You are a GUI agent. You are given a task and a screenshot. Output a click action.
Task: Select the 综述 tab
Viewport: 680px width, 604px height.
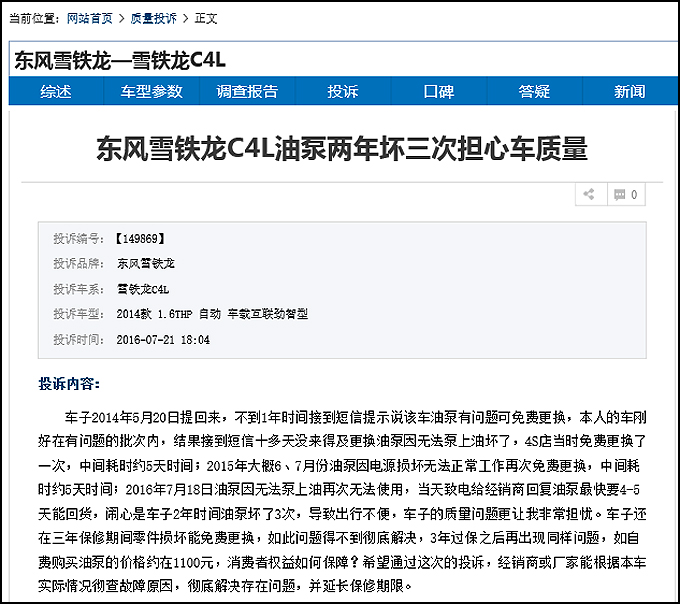point(56,91)
